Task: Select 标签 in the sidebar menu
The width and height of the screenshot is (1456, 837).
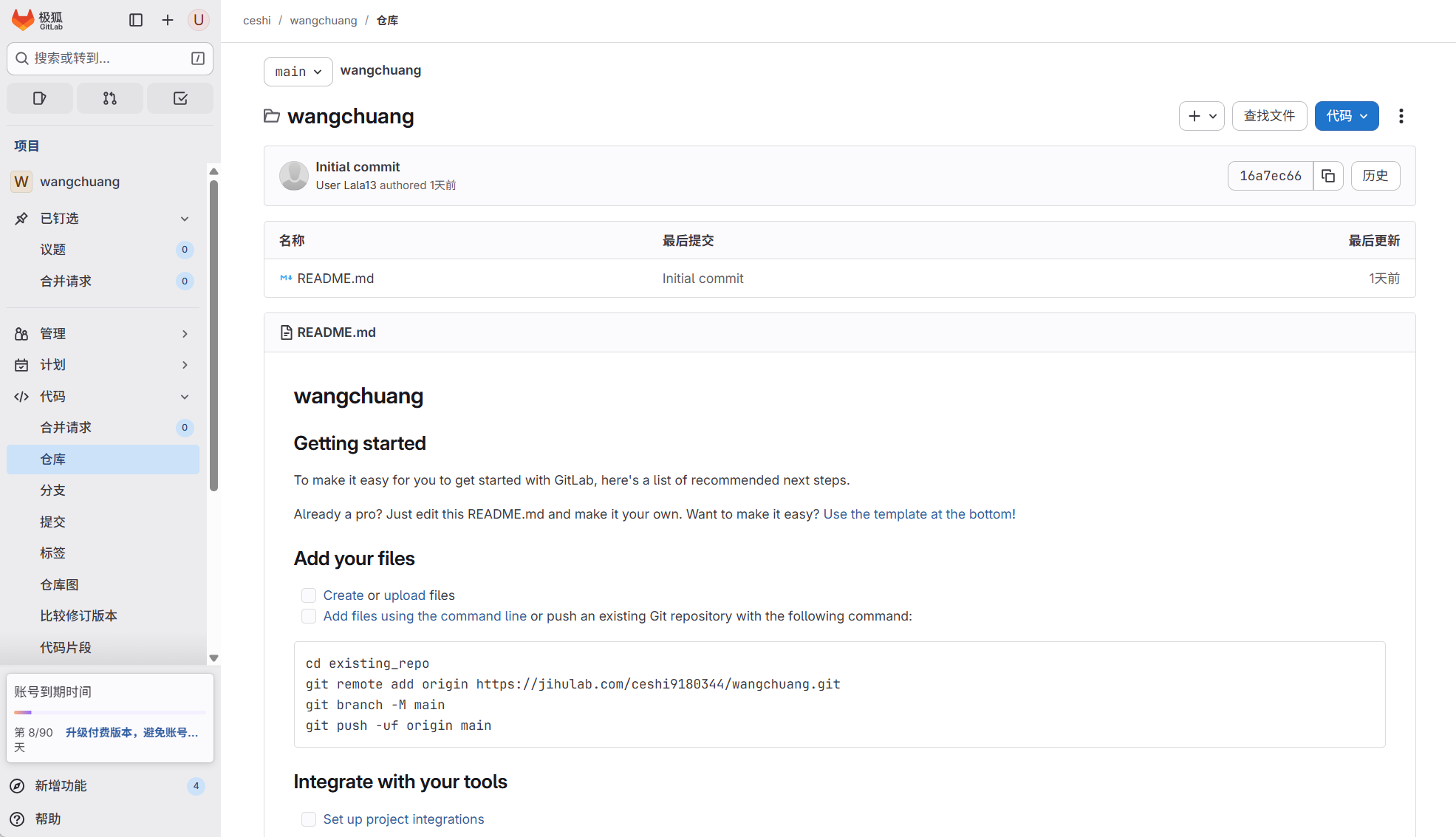Action: click(x=52, y=553)
